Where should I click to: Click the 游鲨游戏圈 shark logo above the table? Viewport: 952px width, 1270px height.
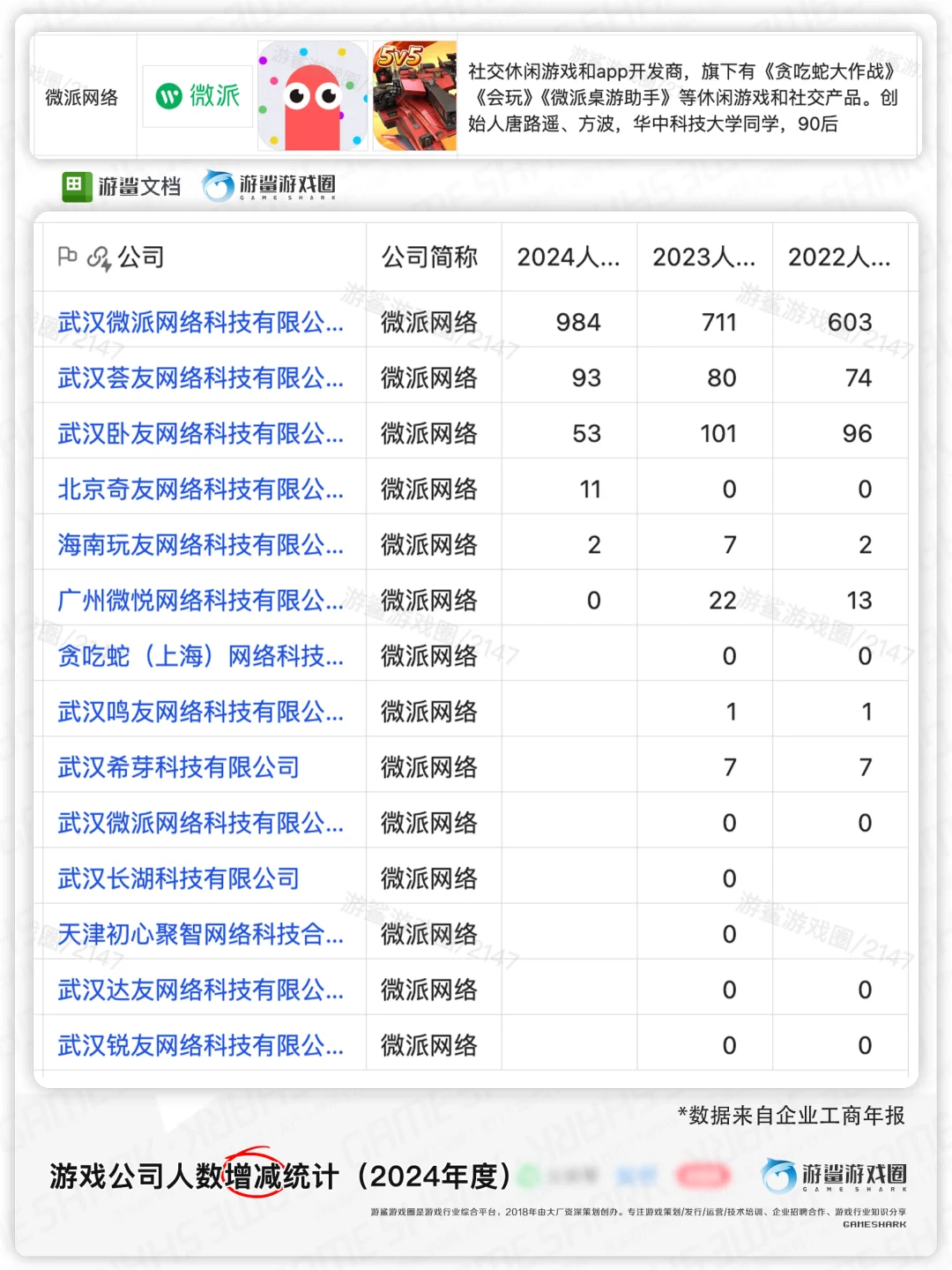pos(269,185)
